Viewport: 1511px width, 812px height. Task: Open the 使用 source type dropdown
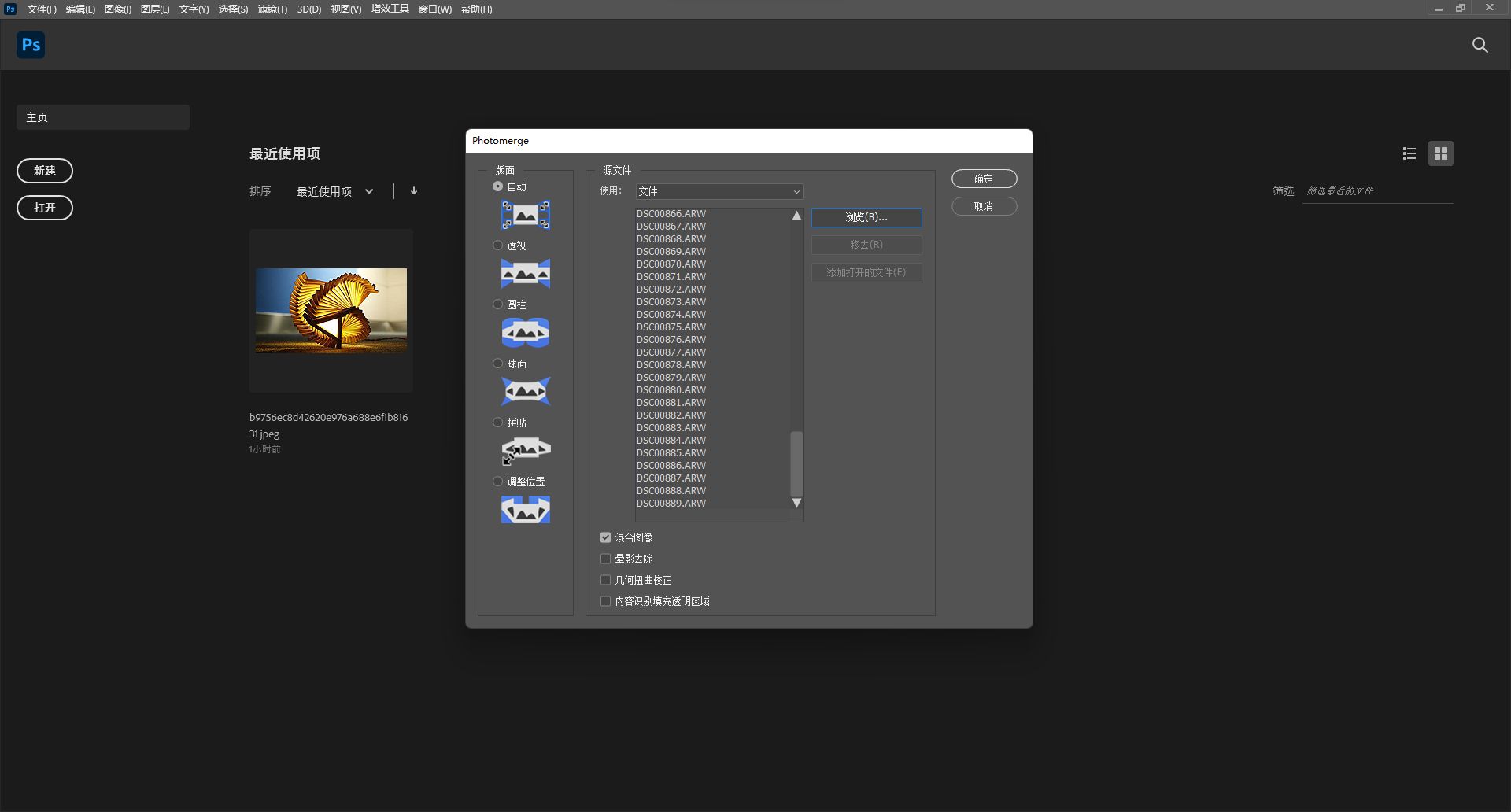tap(719, 191)
